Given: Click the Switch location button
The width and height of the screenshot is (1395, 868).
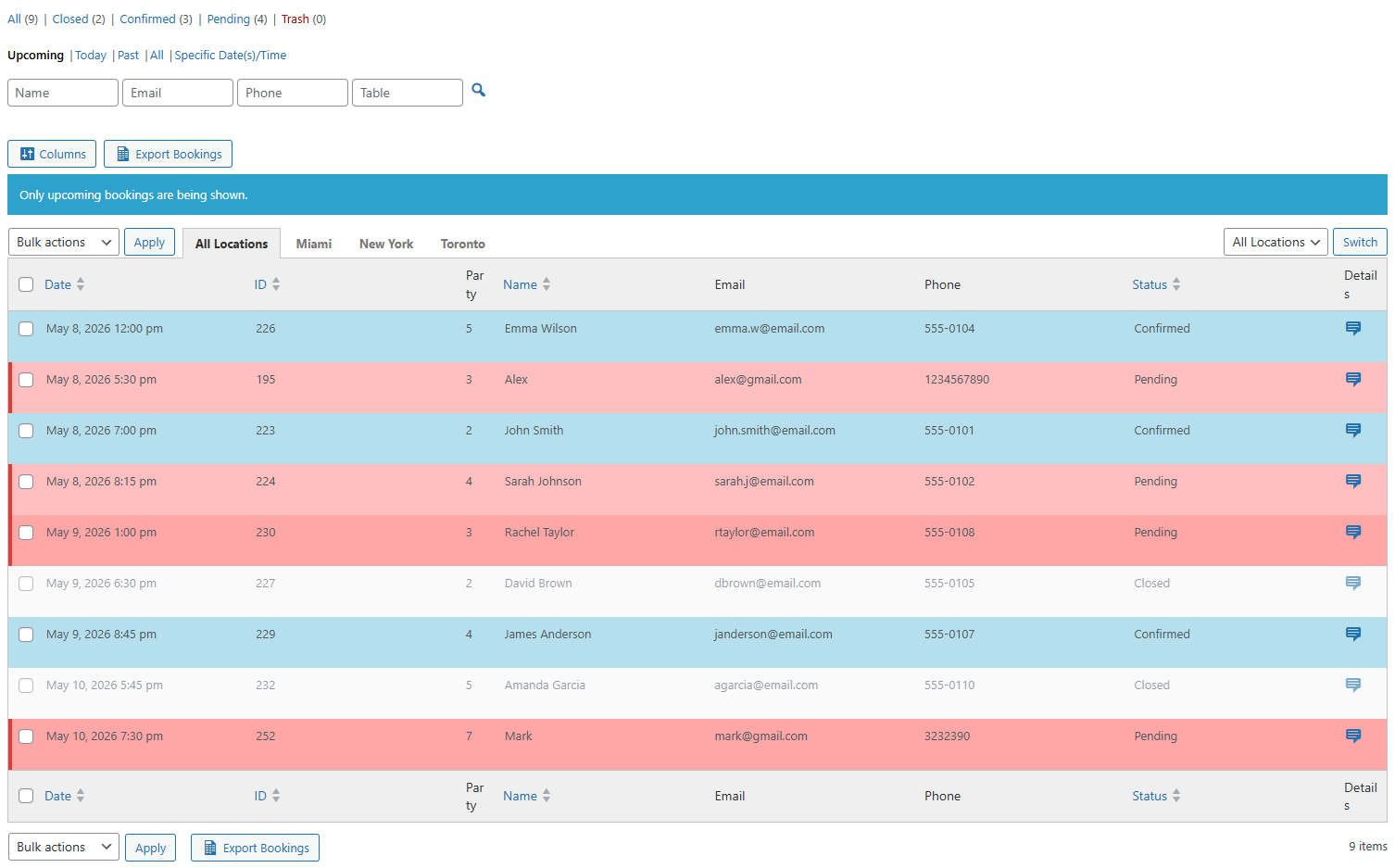Looking at the screenshot, I should 1360,242.
